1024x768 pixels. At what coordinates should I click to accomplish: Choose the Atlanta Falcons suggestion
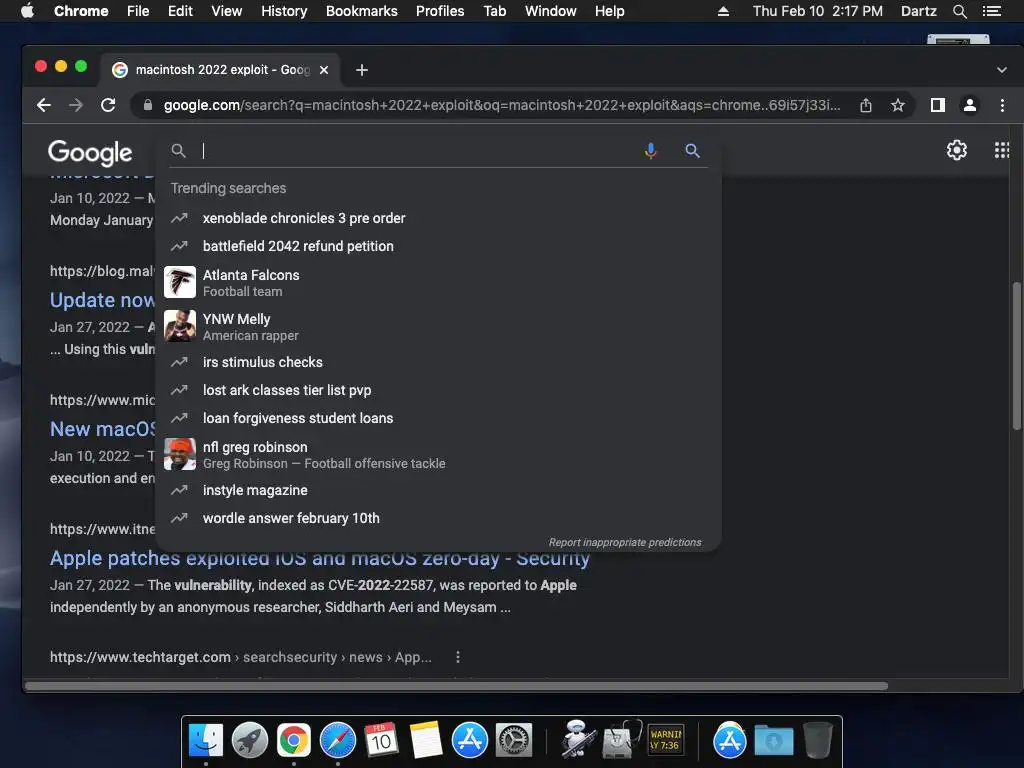click(x=438, y=282)
